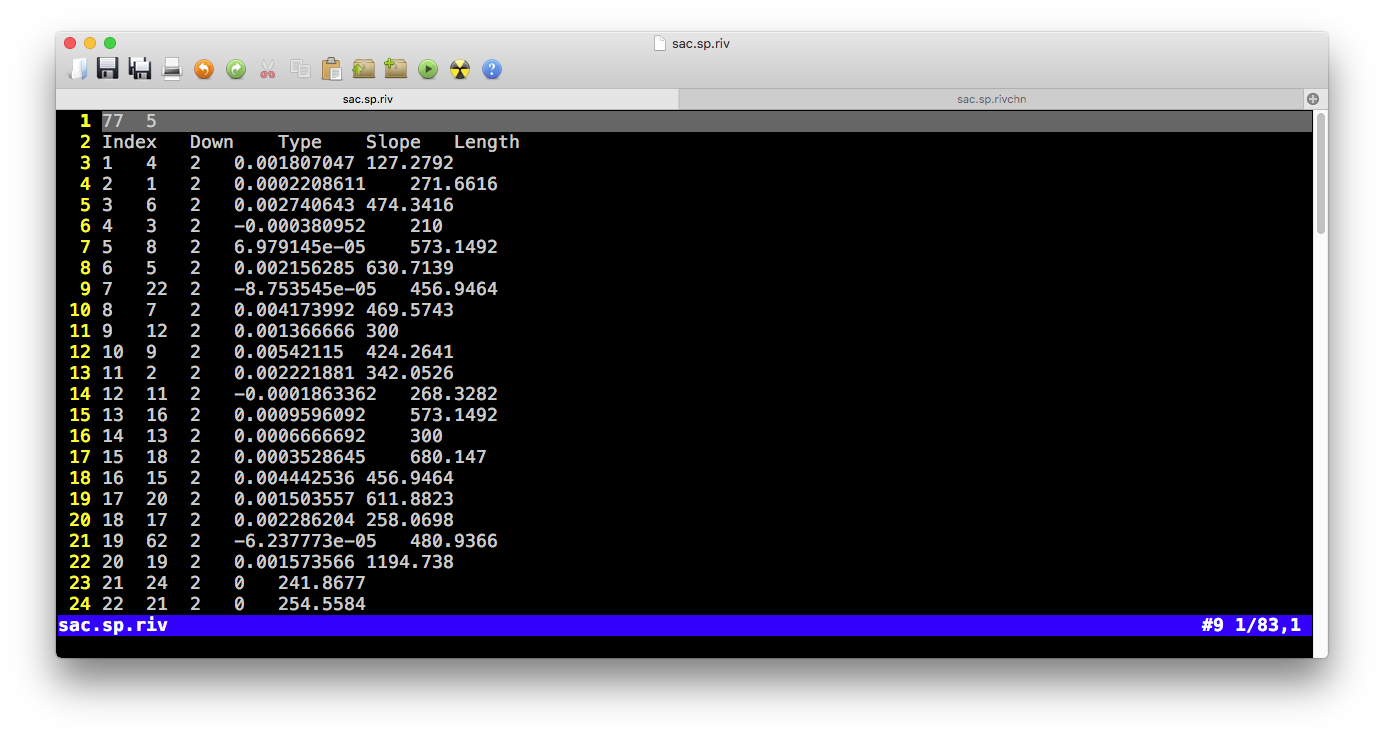Switch to the sac.sp.riv tab
The image size is (1384, 738).
tap(367, 99)
